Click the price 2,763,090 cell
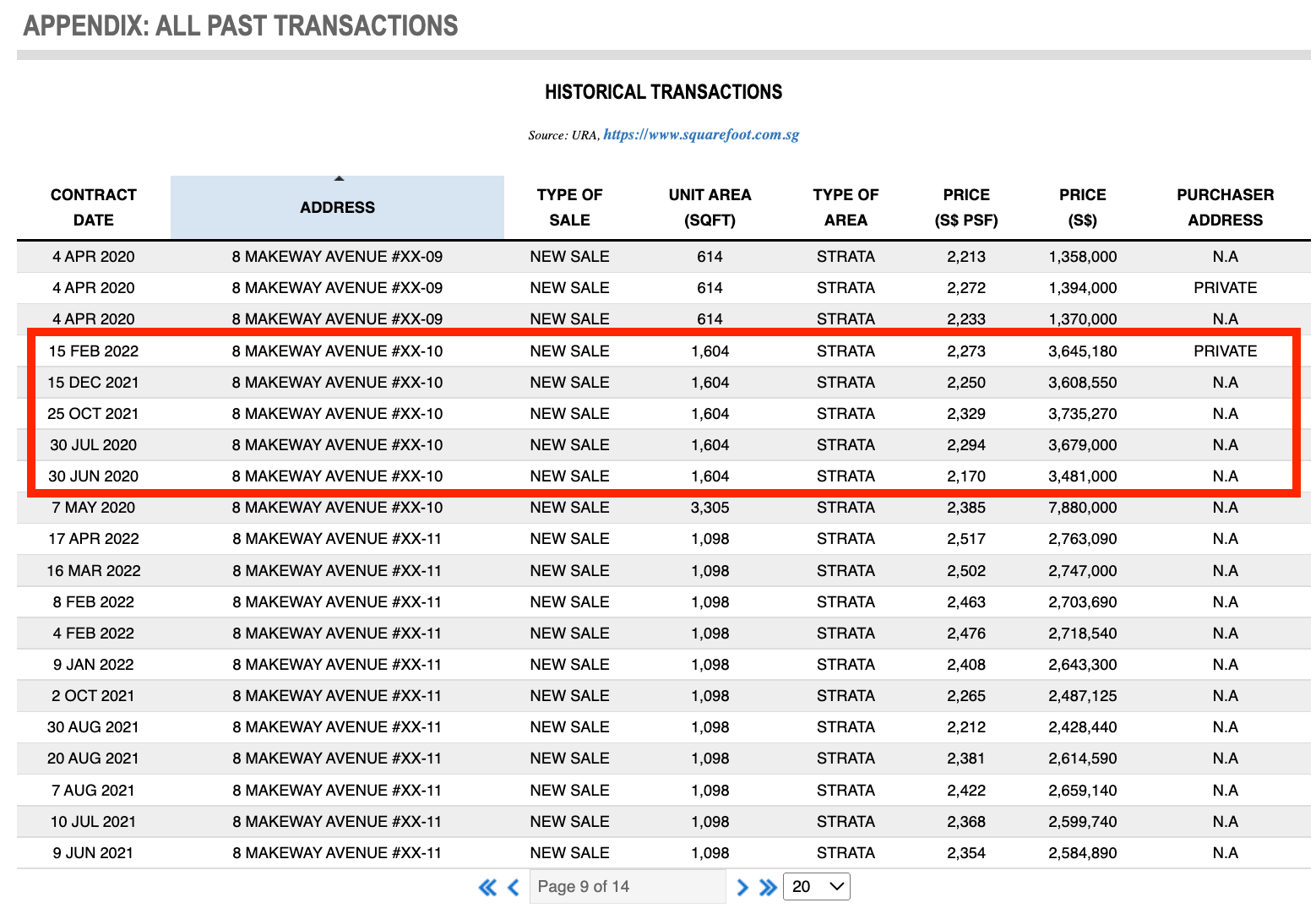The image size is (1316, 919). (x=1083, y=539)
